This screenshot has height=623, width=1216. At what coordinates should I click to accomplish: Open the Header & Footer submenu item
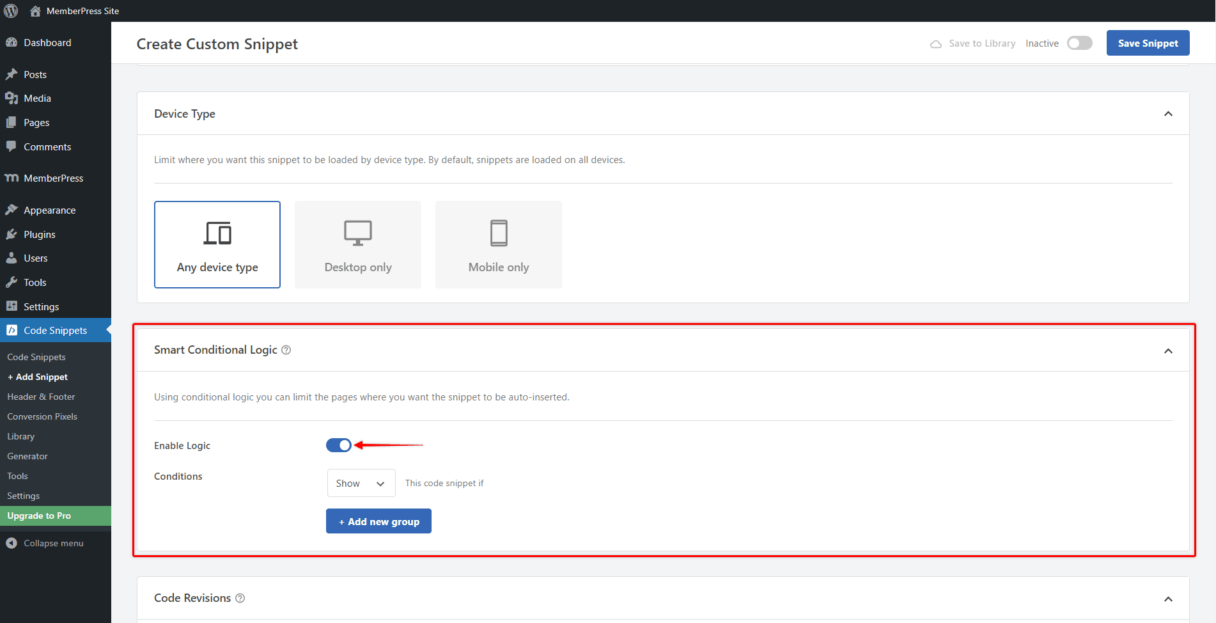(x=42, y=397)
